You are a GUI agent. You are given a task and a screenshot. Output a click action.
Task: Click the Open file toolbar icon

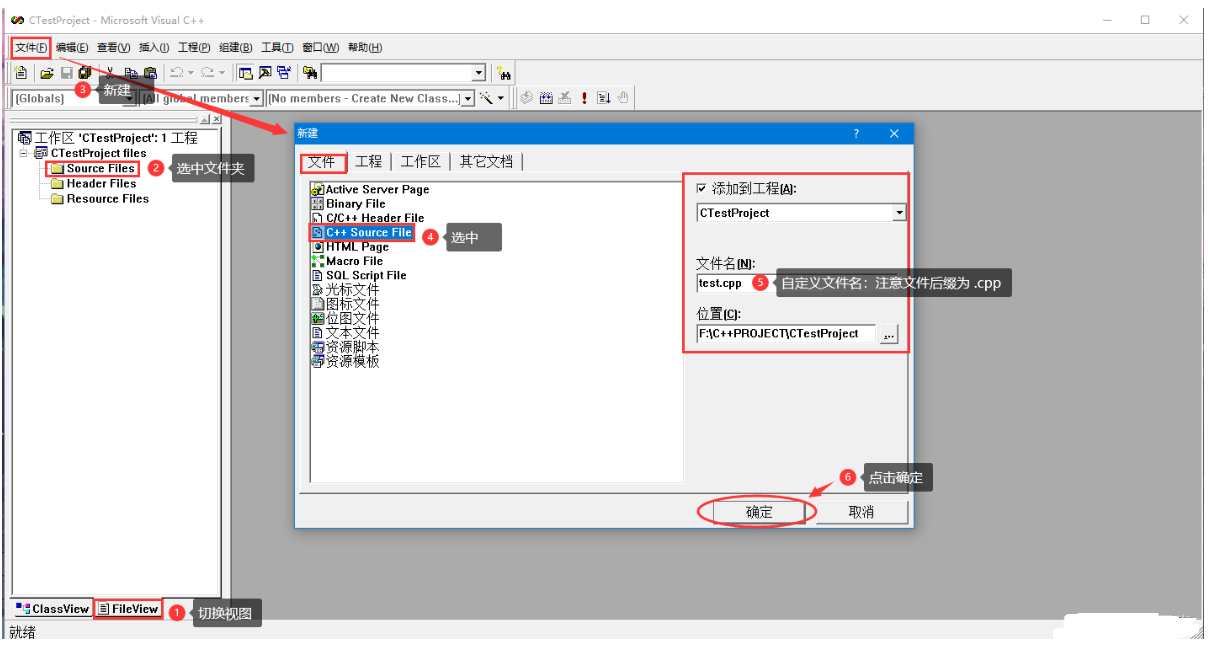(47, 72)
